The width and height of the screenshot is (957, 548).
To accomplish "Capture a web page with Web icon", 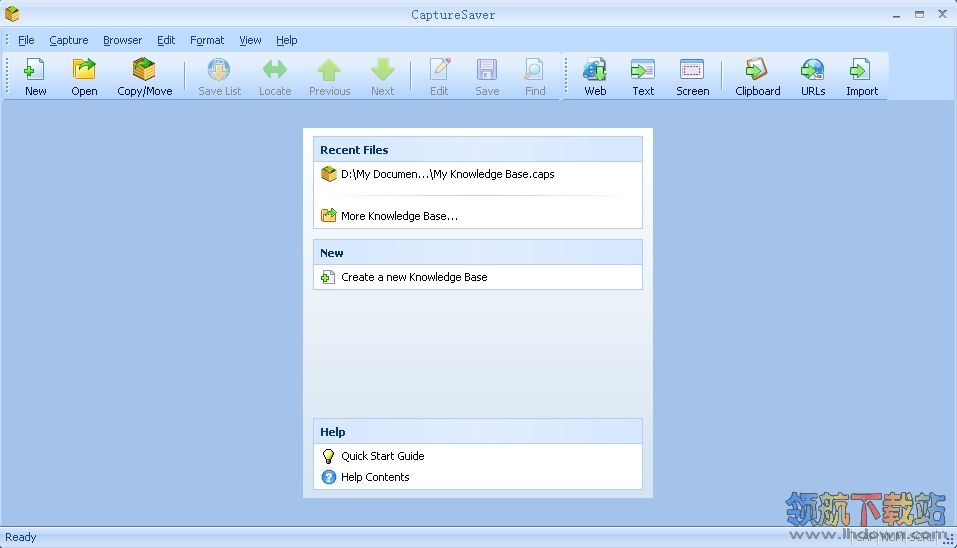I will tap(595, 76).
